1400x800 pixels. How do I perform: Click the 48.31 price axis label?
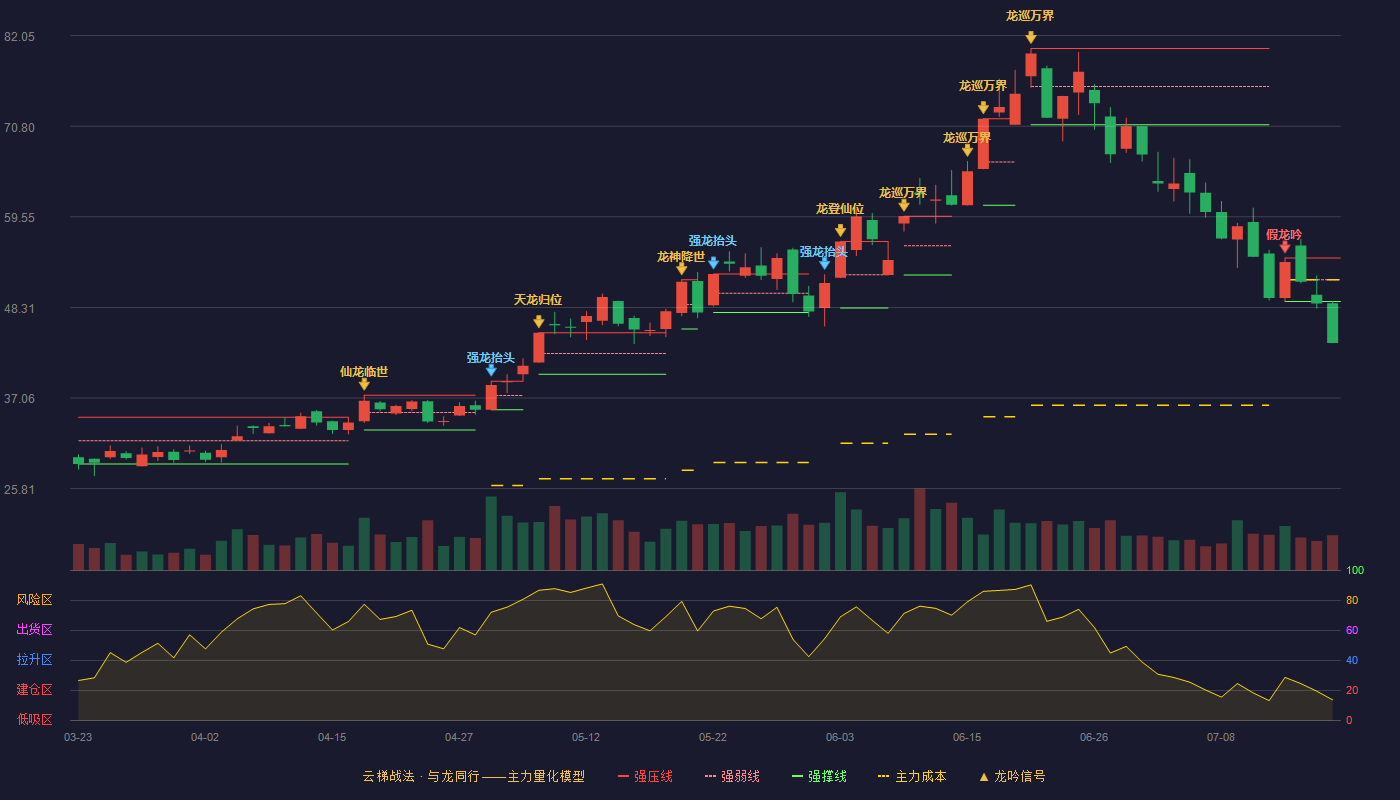[20, 308]
